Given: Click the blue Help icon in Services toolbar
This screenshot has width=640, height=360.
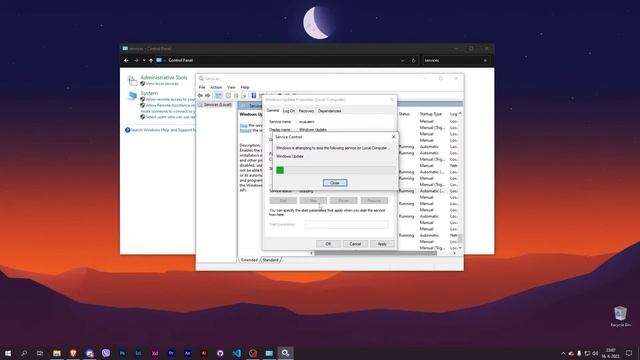Looking at the screenshot, I should pyautogui.click(x=253, y=96).
